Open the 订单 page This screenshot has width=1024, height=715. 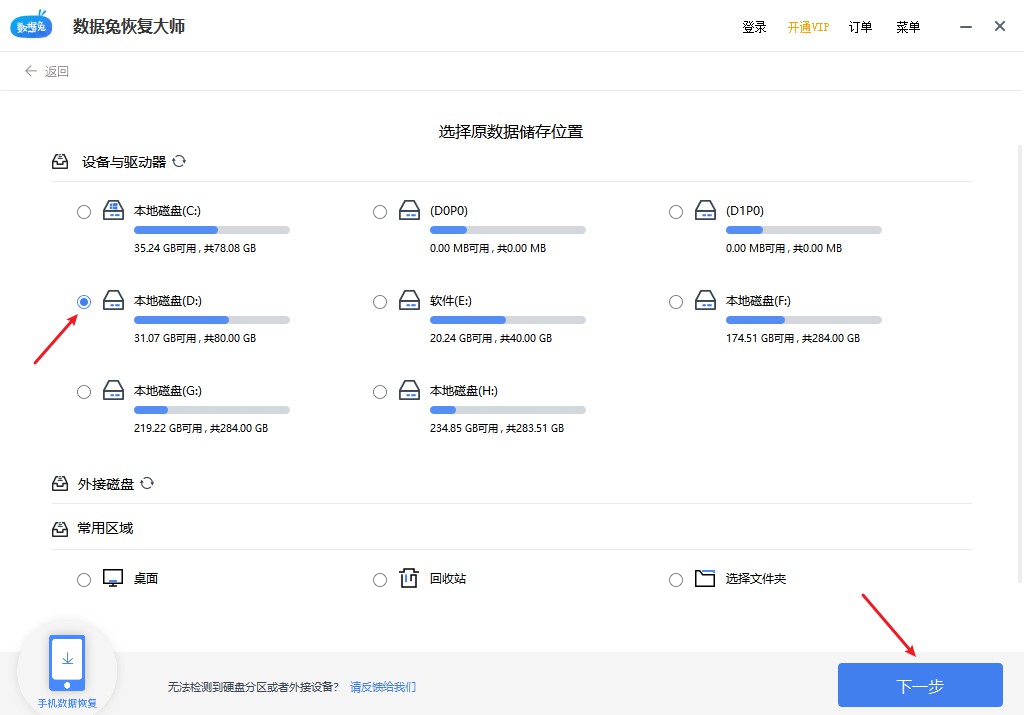pyautogui.click(x=861, y=27)
